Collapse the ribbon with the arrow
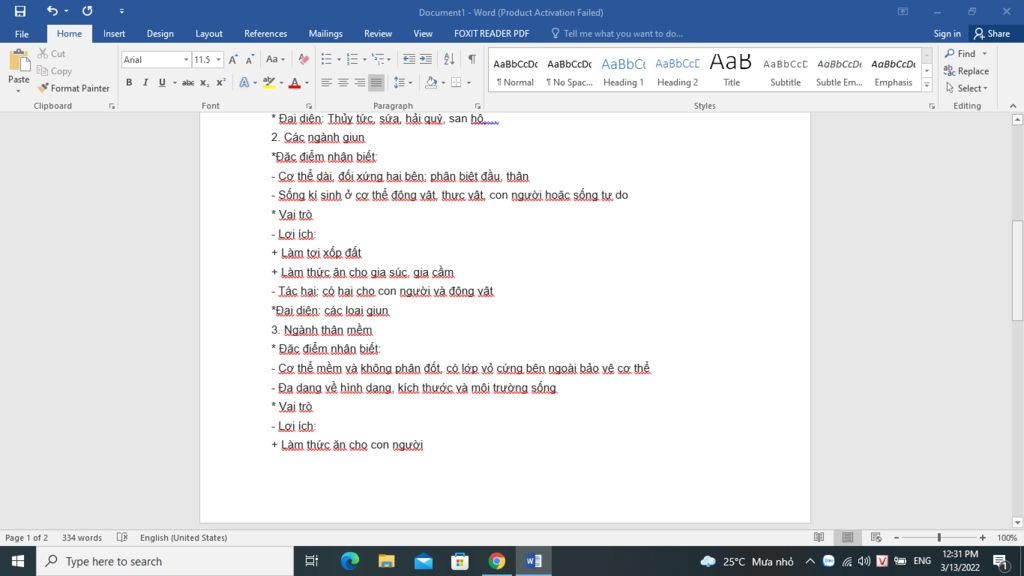Screen dimensions: 1024x576 pyautogui.click(x=1013, y=106)
